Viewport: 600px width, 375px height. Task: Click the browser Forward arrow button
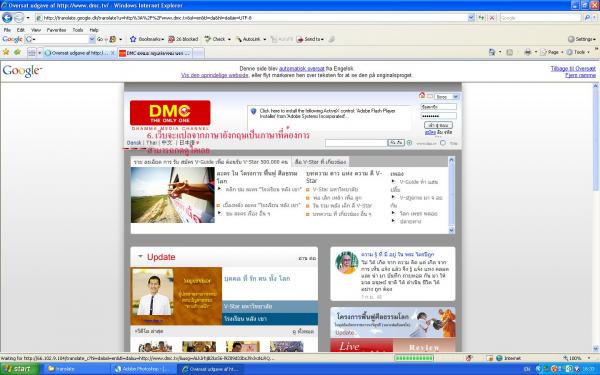click(x=19, y=18)
